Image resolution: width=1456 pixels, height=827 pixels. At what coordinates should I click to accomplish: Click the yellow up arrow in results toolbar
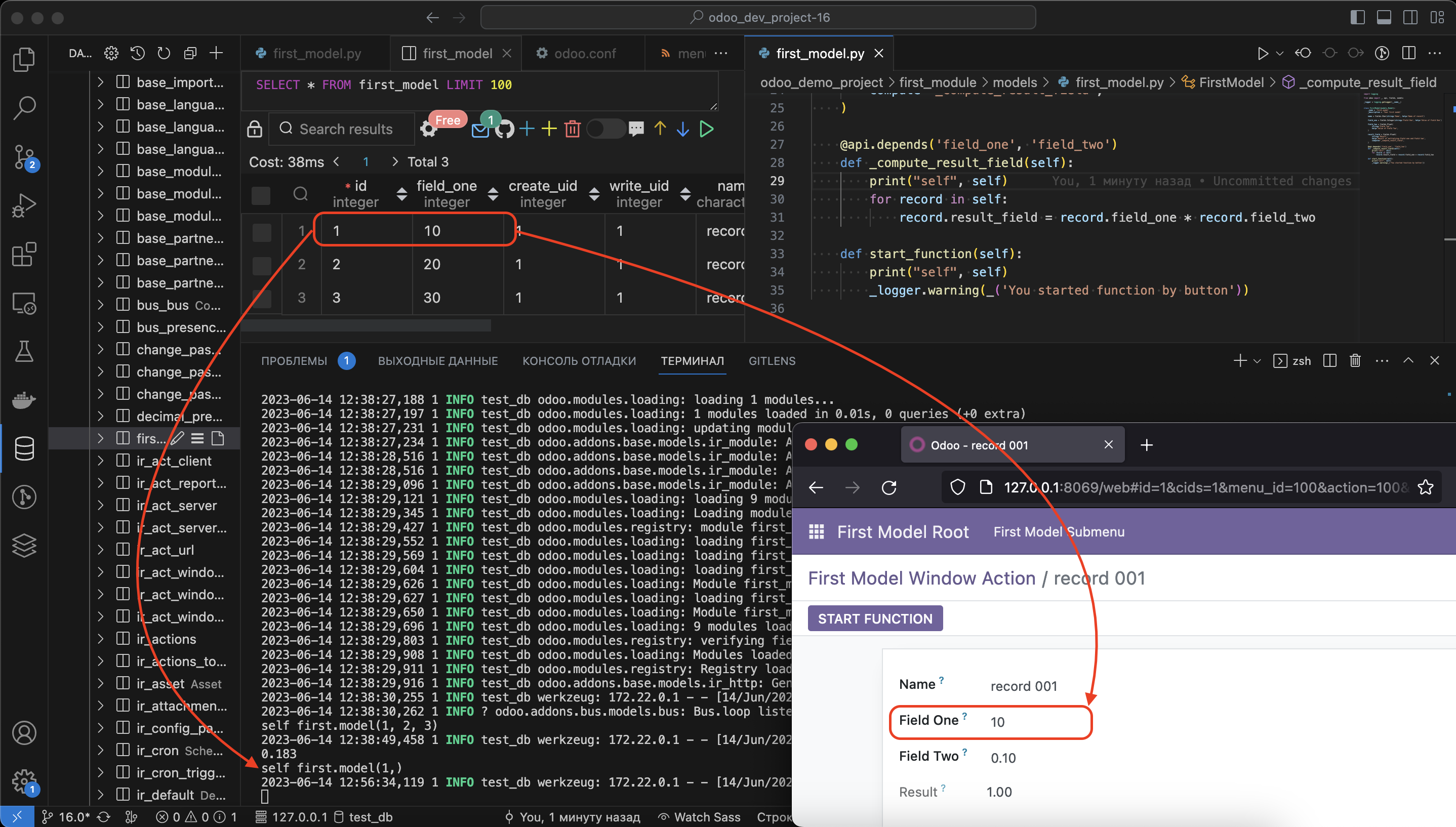[x=660, y=129]
